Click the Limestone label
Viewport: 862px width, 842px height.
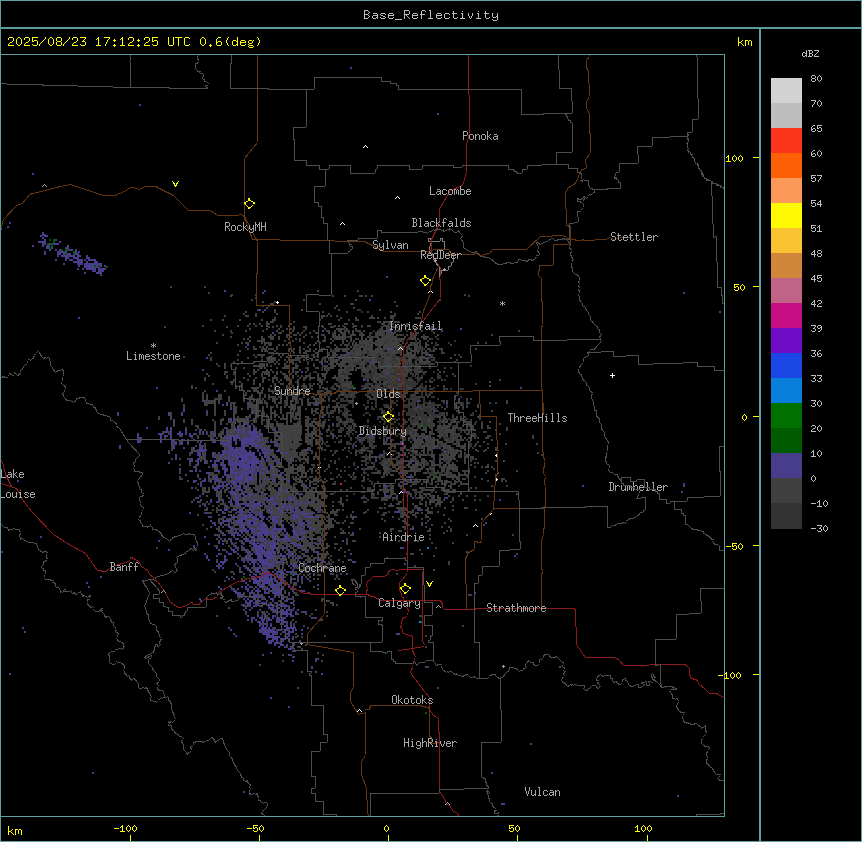click(153, 356)
